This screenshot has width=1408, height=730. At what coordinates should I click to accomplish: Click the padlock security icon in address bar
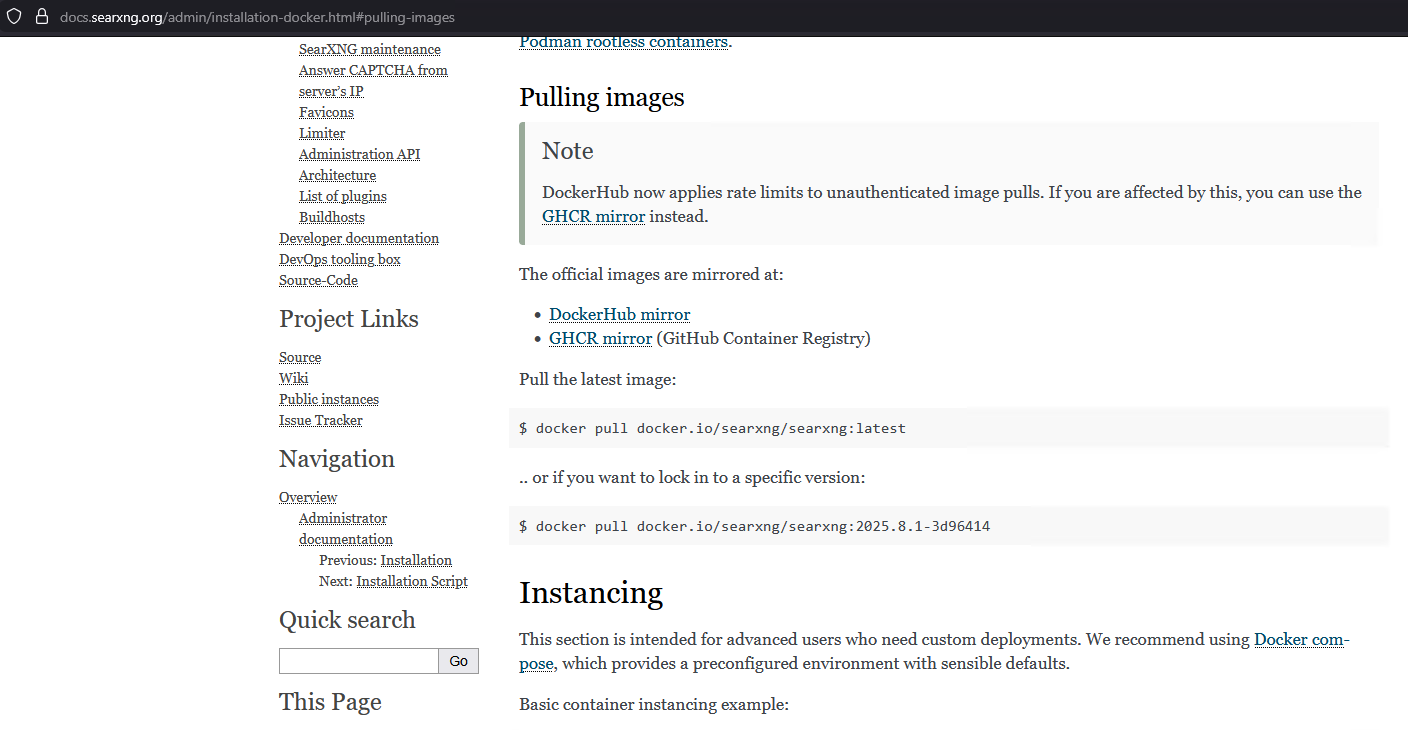(x=39, y=16)
